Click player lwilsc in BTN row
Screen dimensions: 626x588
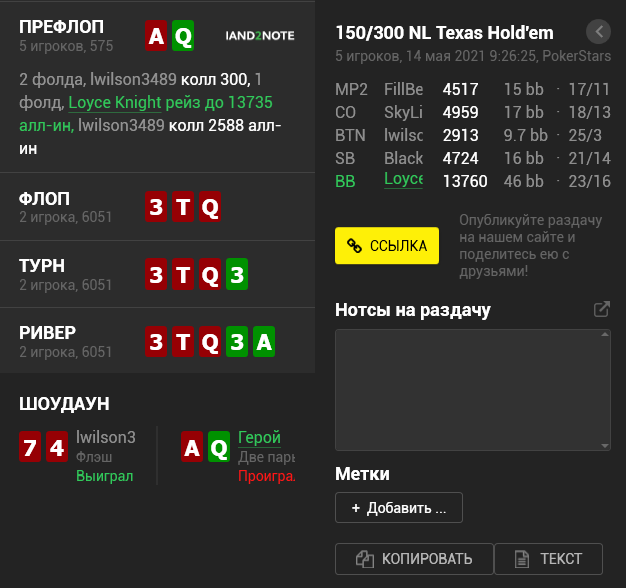403,135
